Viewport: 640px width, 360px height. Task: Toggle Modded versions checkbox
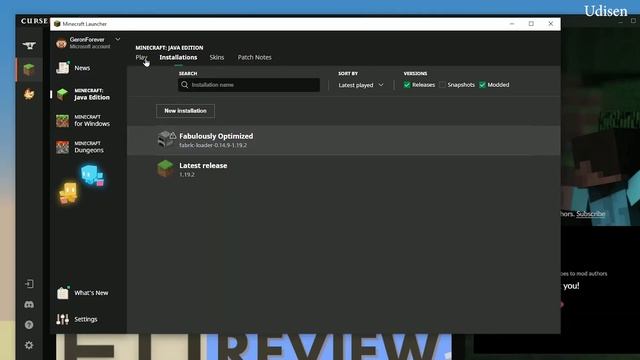point(482,85)
